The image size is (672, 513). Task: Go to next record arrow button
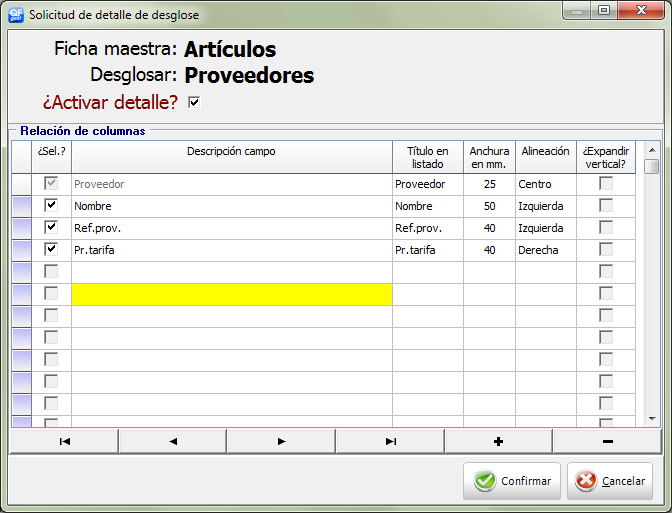pos(281,441)
